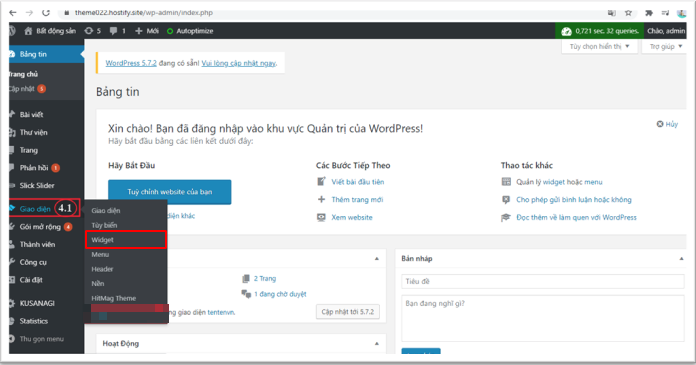The width and height of the screenshot is (696, 365).
Task: Open Bài viết posts menu
Action: click(x=46, y=115)
